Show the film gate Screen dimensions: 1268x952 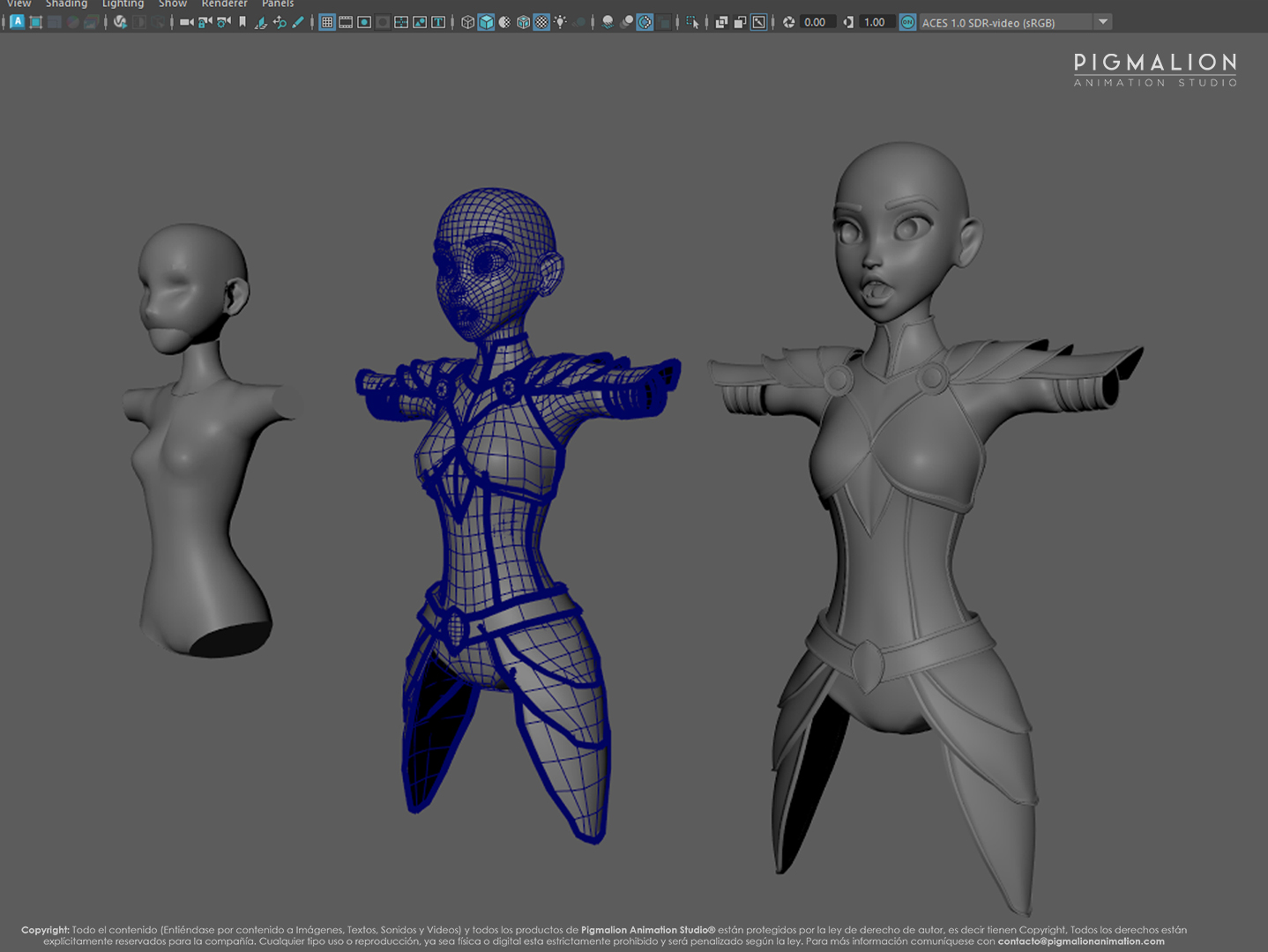[345, 22]
